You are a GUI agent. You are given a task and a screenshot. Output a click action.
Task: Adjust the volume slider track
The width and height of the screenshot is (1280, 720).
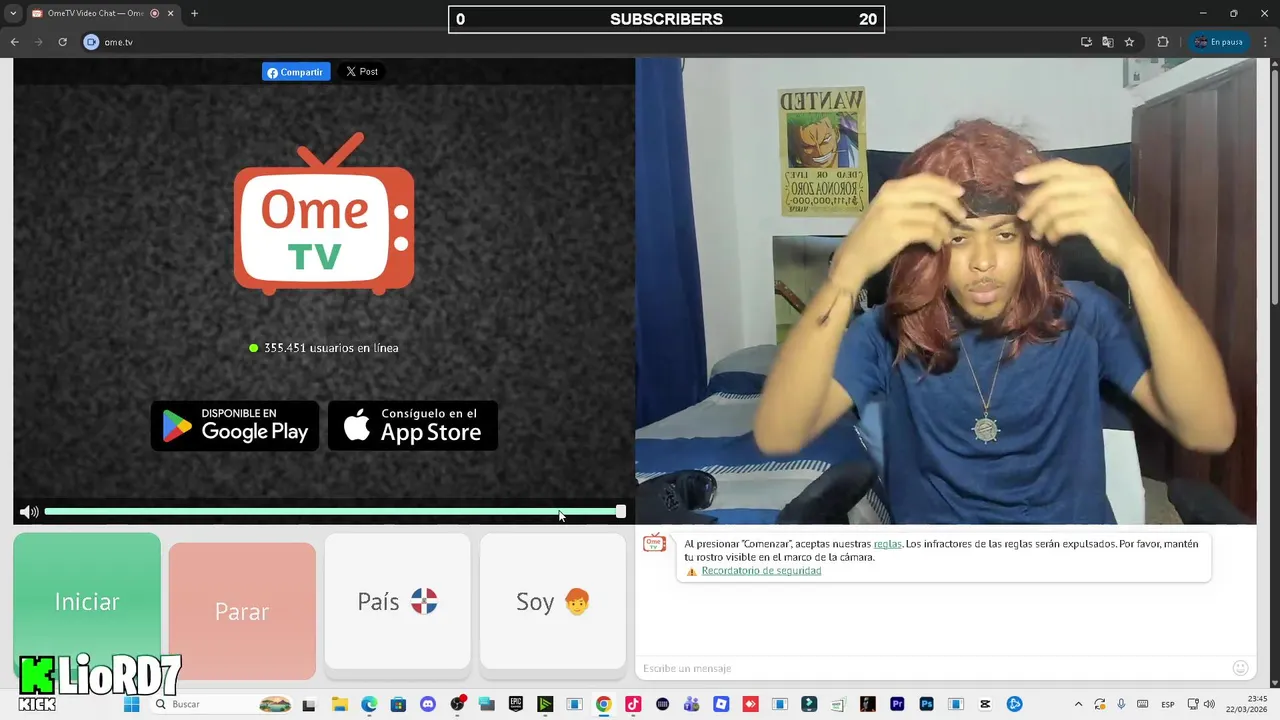[334, 512]
